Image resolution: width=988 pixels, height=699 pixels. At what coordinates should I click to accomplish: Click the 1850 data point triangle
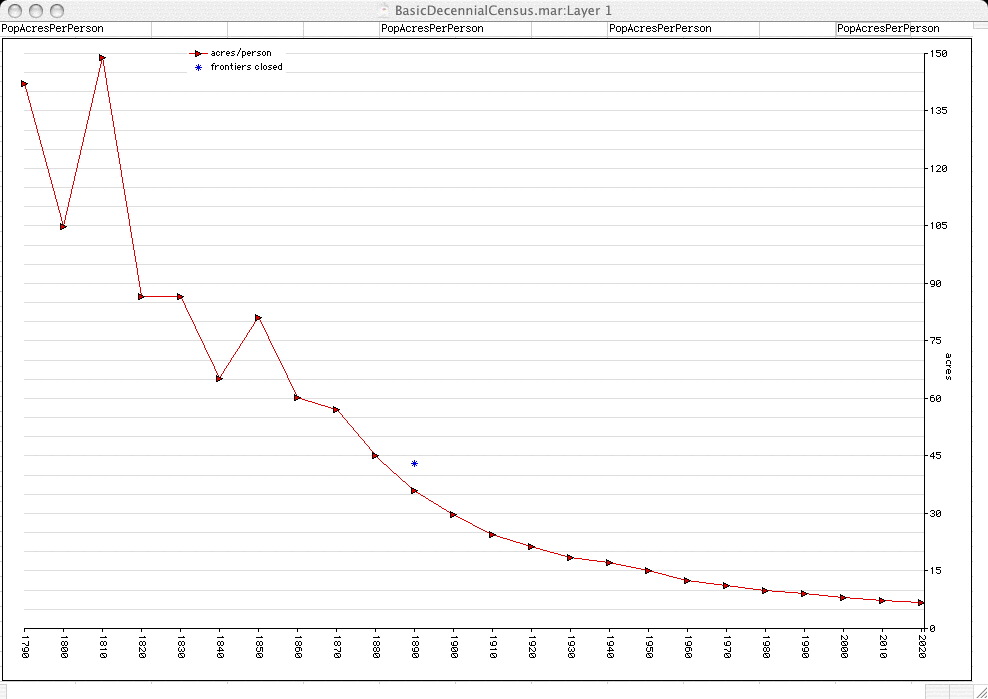[258, 318]
